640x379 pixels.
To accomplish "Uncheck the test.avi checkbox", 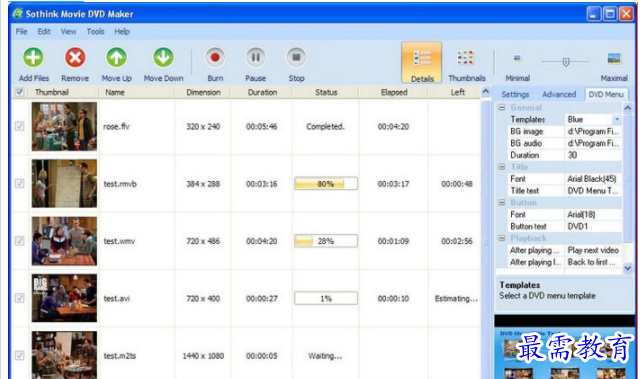I will 19,298.
